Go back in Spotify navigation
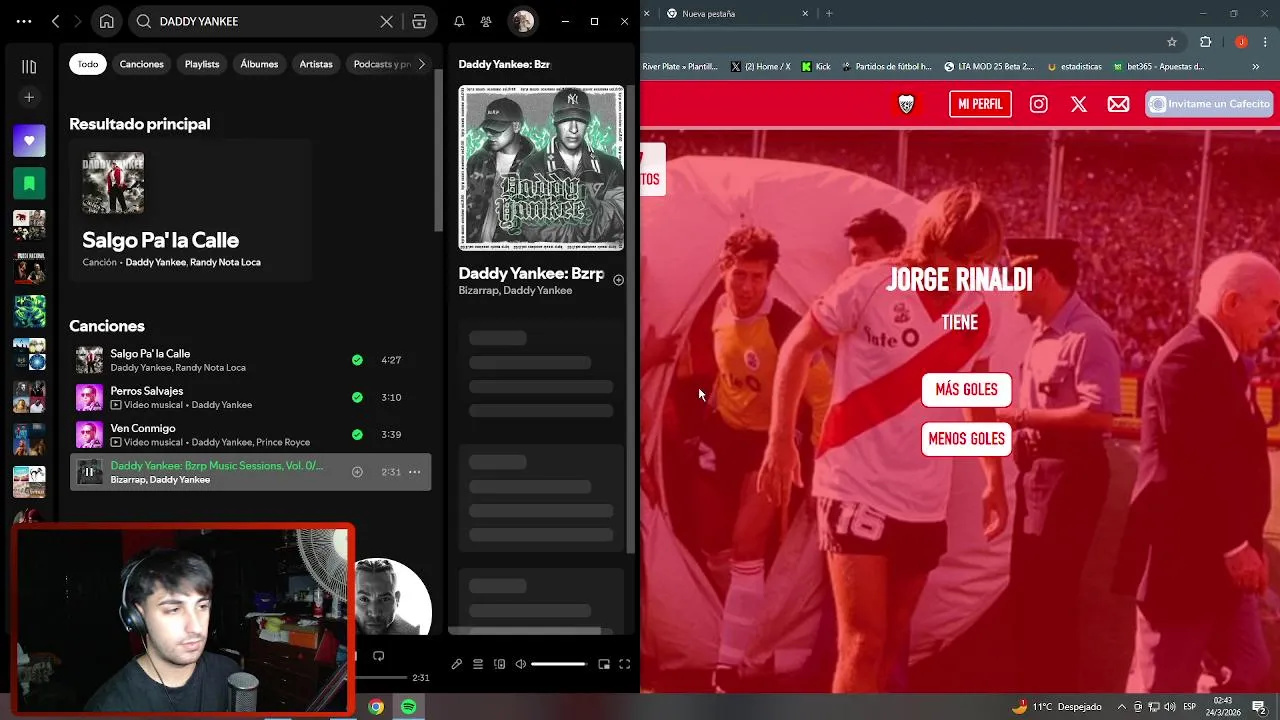Screen dimensions: 1280x720 [56, 21]
